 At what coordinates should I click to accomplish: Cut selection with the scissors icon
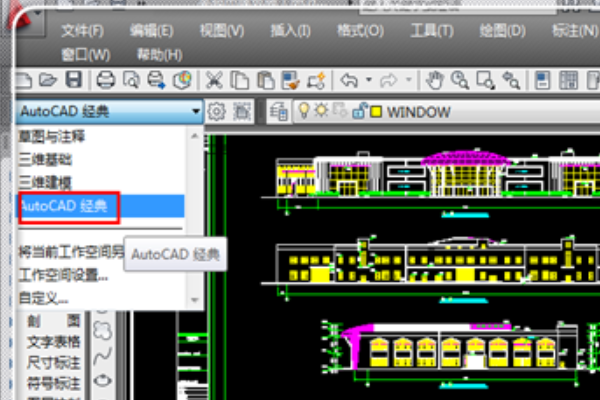coord(214,80)
